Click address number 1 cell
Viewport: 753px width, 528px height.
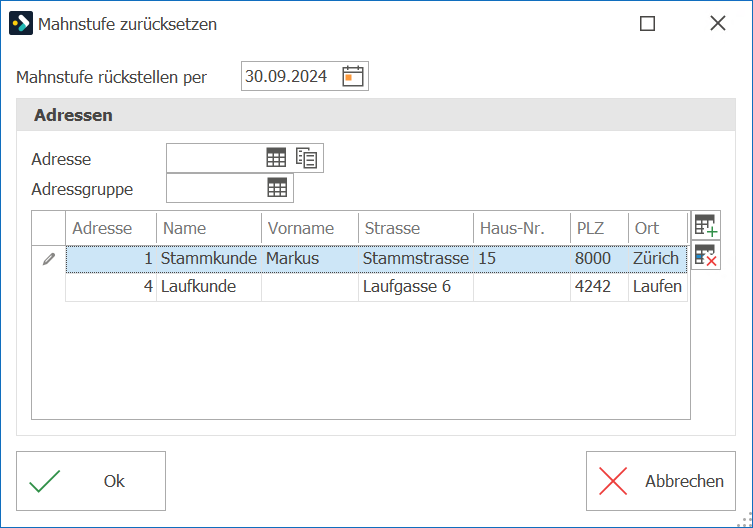(x=111, y=259)
